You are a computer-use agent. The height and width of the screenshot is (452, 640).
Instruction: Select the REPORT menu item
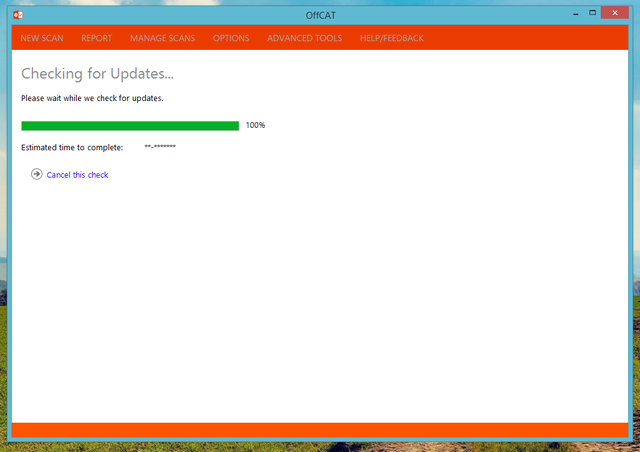click(97, 38)
